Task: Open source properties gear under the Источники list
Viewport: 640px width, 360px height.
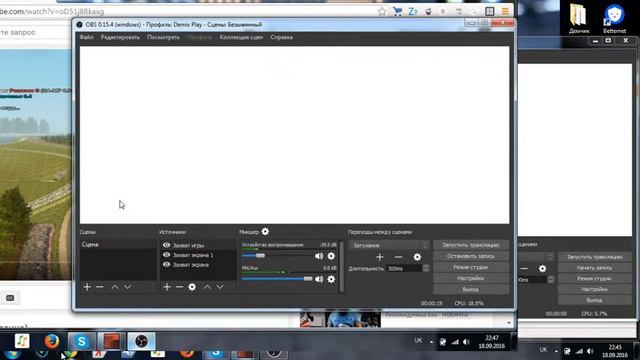Action: [x=192, y=287]
